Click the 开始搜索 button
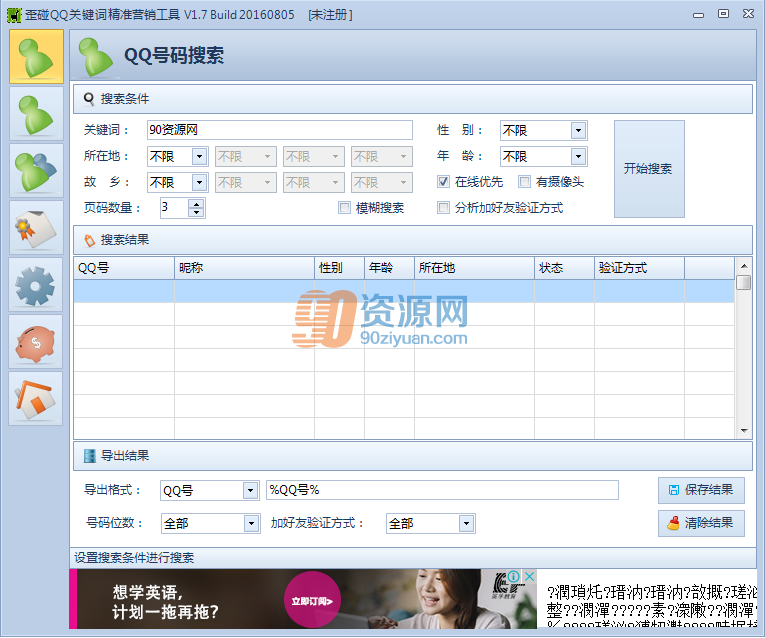The height and width of the screenshot is (638, 765). [x=649, y=169]
